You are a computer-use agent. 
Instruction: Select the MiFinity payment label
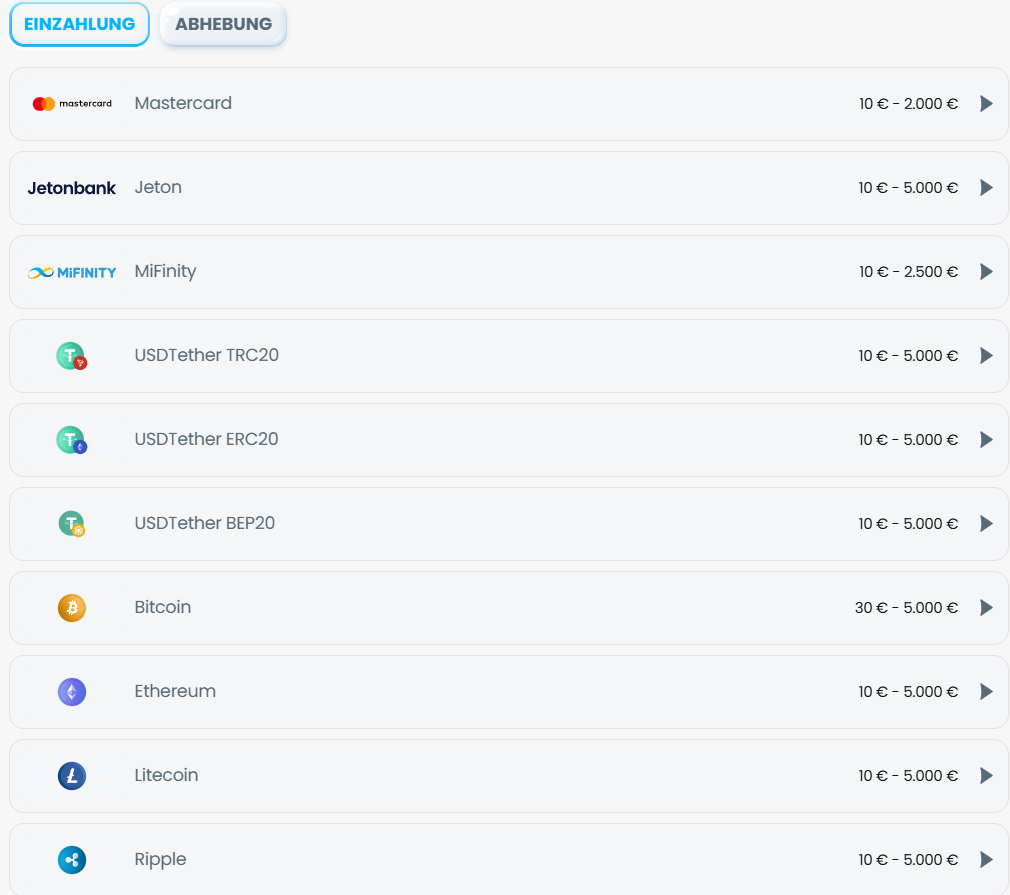click(166, 272)
